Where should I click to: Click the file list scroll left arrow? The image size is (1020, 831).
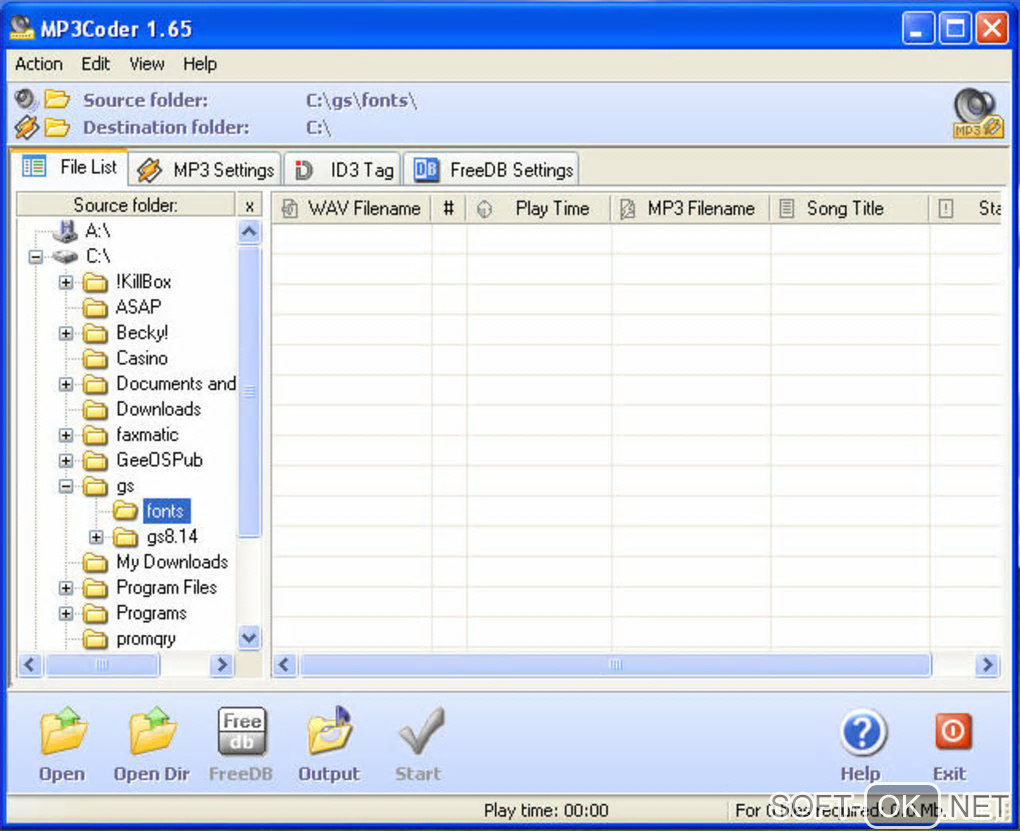coord(285,664)
